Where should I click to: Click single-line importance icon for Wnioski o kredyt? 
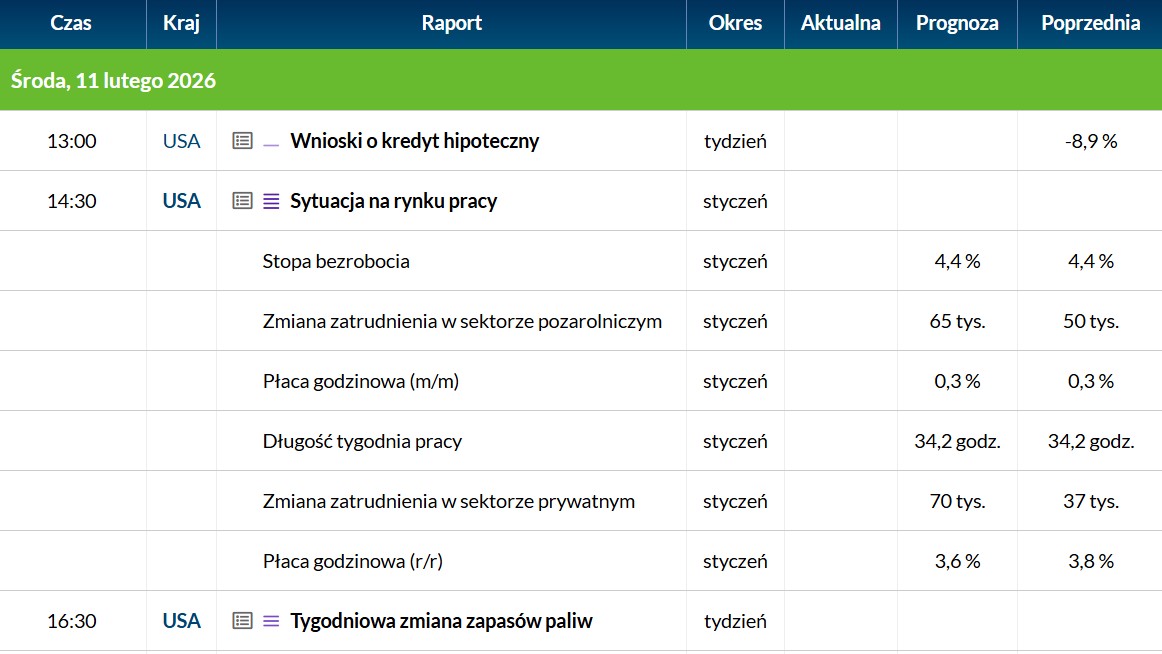pyautogui.click(x=271, y=142)
